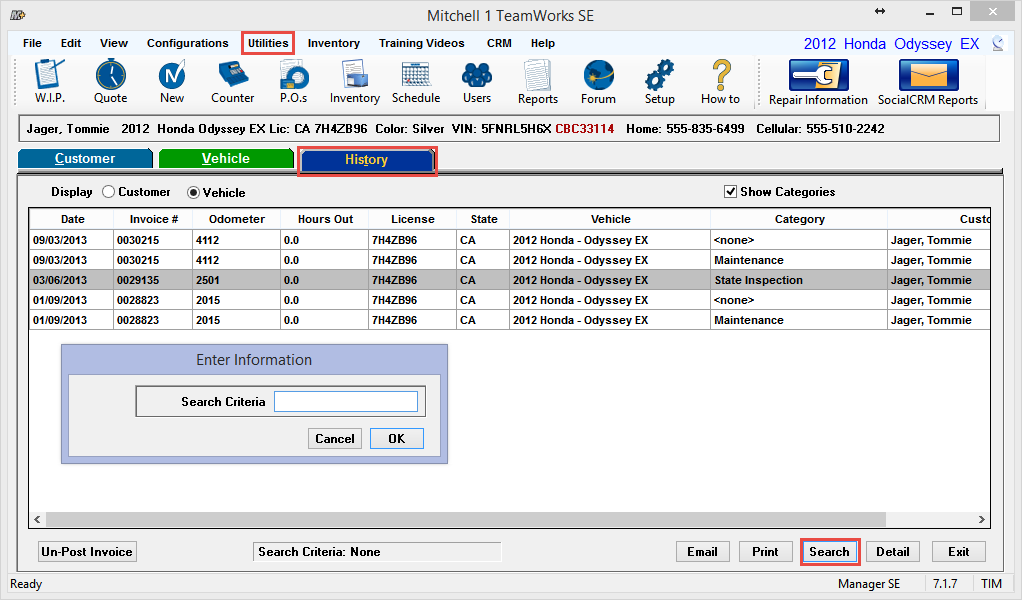
Task: Click the 'Search Criteria: None' status field
Action: click(x=377, y=552)
